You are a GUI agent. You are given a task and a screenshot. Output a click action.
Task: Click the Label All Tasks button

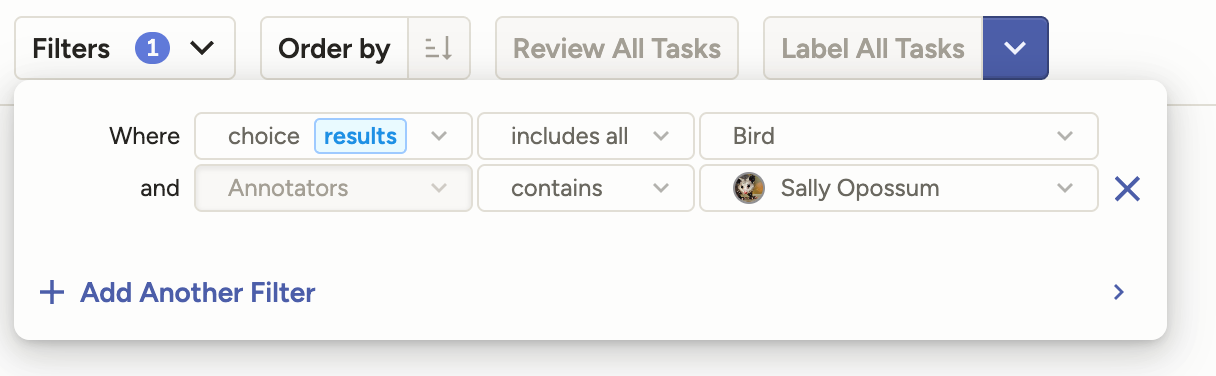pyautogui.click(x=873, y=48)
